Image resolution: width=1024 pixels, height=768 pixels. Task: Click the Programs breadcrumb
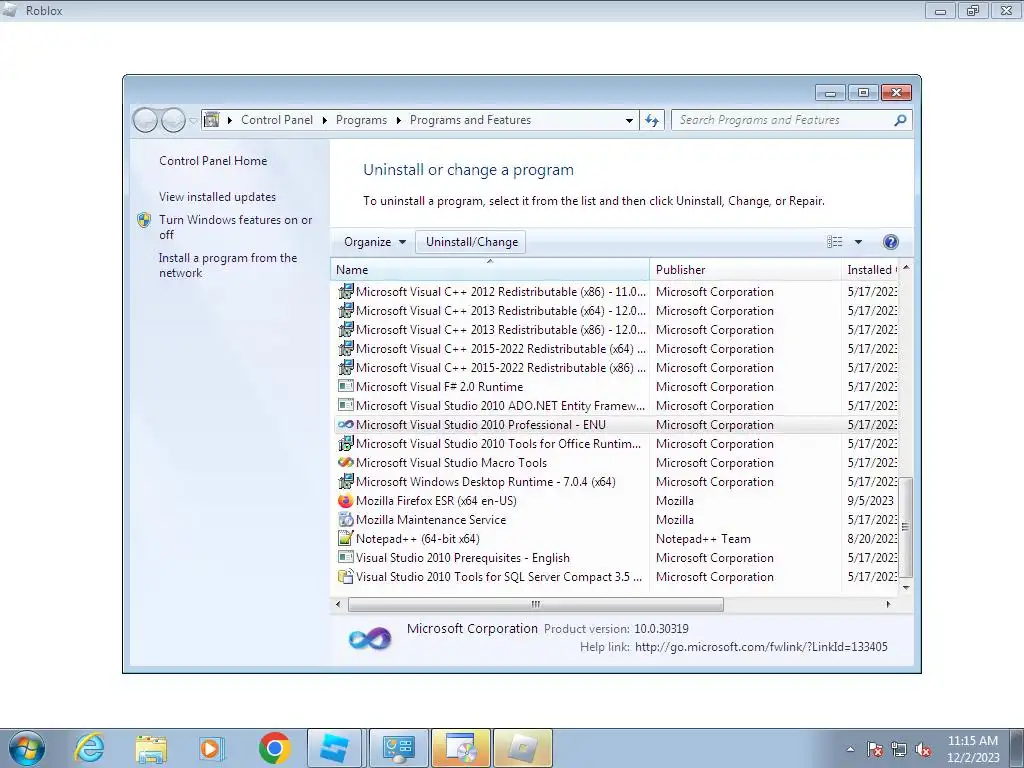coord(361,120)
